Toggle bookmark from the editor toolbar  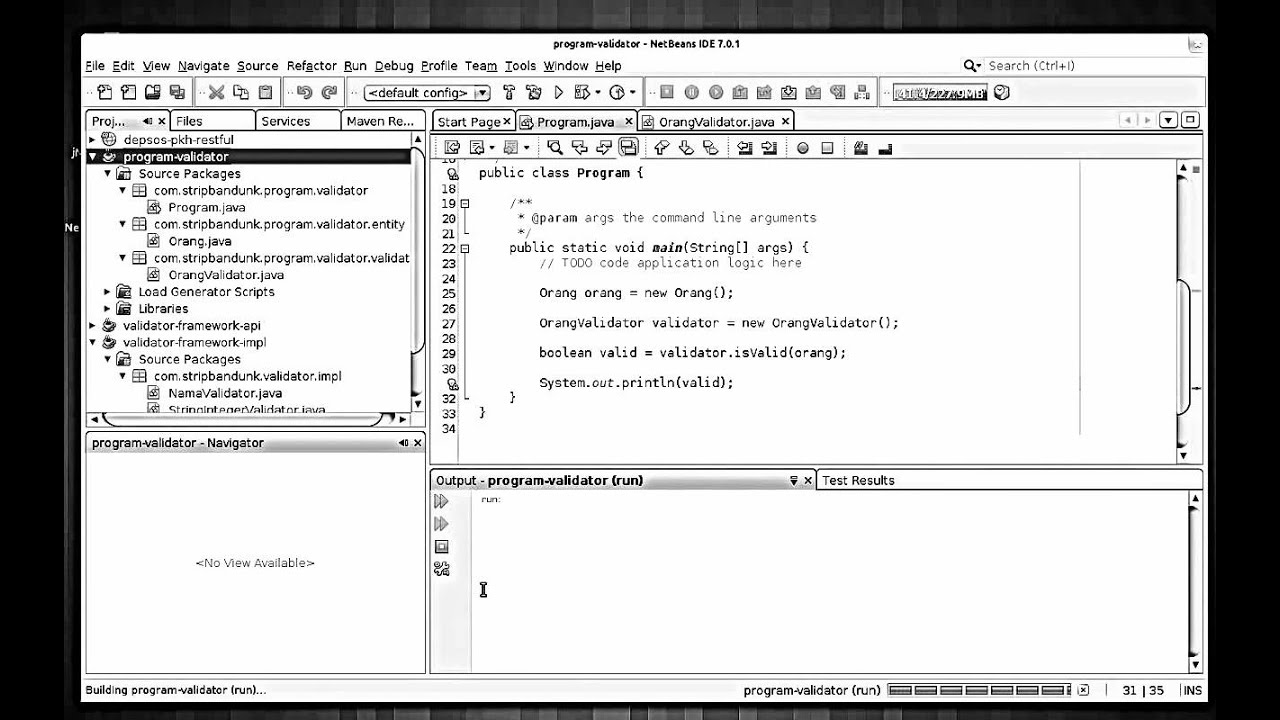pos(710,147)
